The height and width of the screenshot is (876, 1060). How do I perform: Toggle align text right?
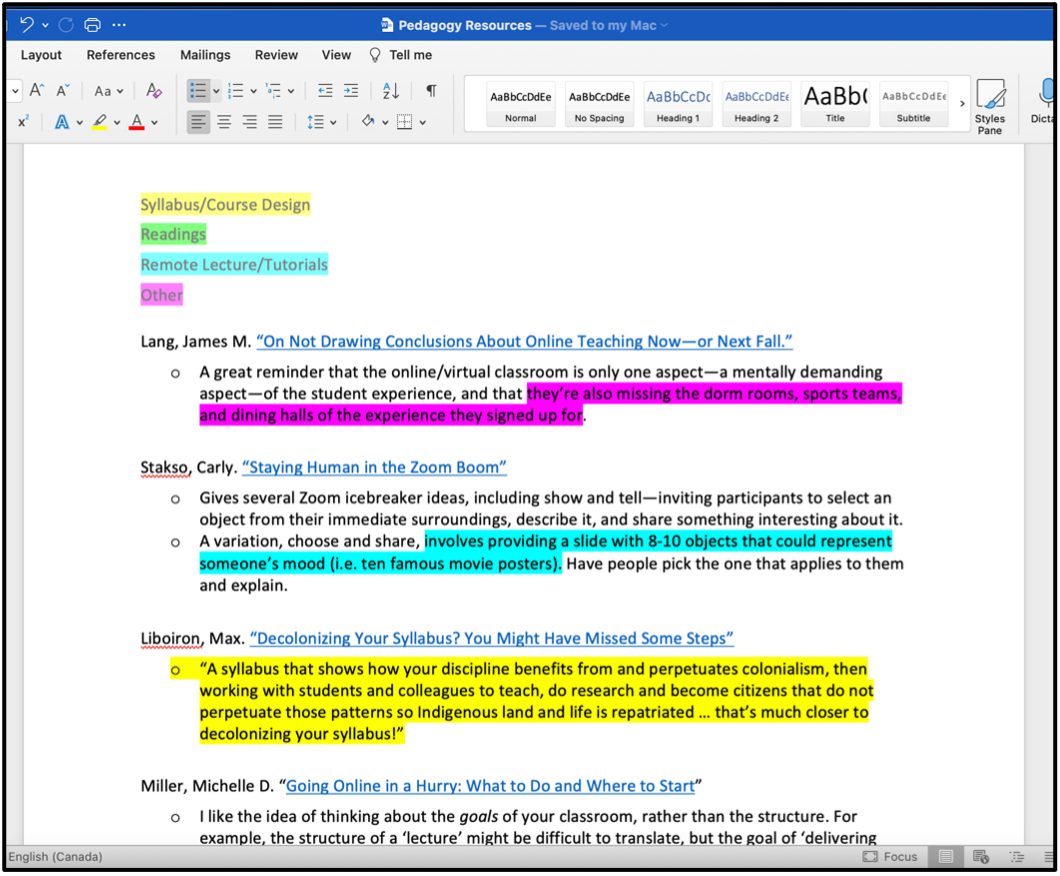pyautogui.click(x=249, y=122)
